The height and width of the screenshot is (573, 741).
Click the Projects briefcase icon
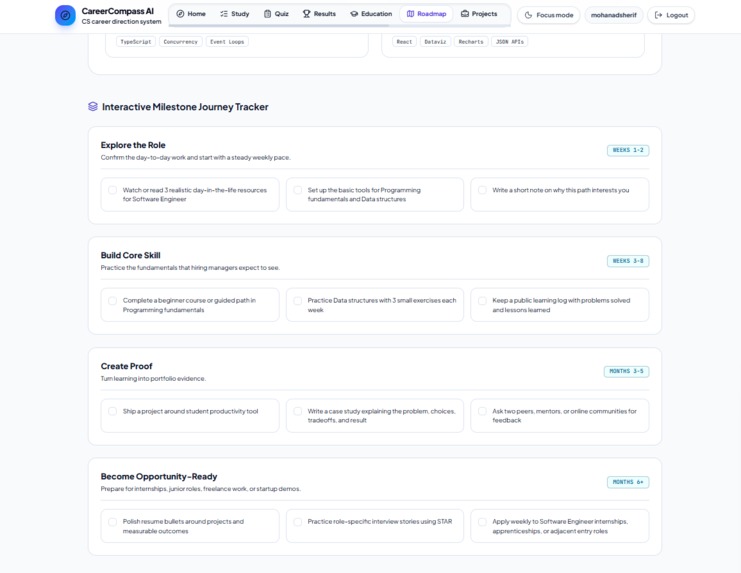pyautogui.click(x=465, y=14)
